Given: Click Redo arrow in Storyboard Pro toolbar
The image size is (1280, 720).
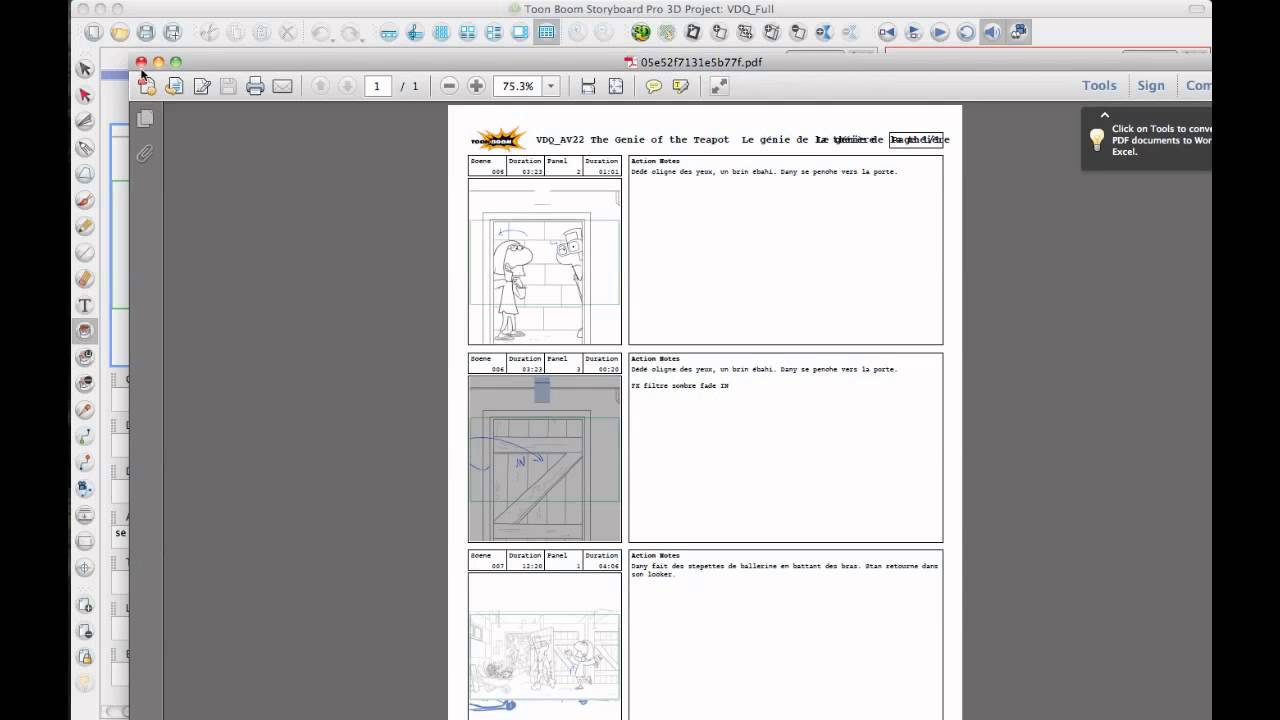Looking at the screenshot, I should (349, 33).
